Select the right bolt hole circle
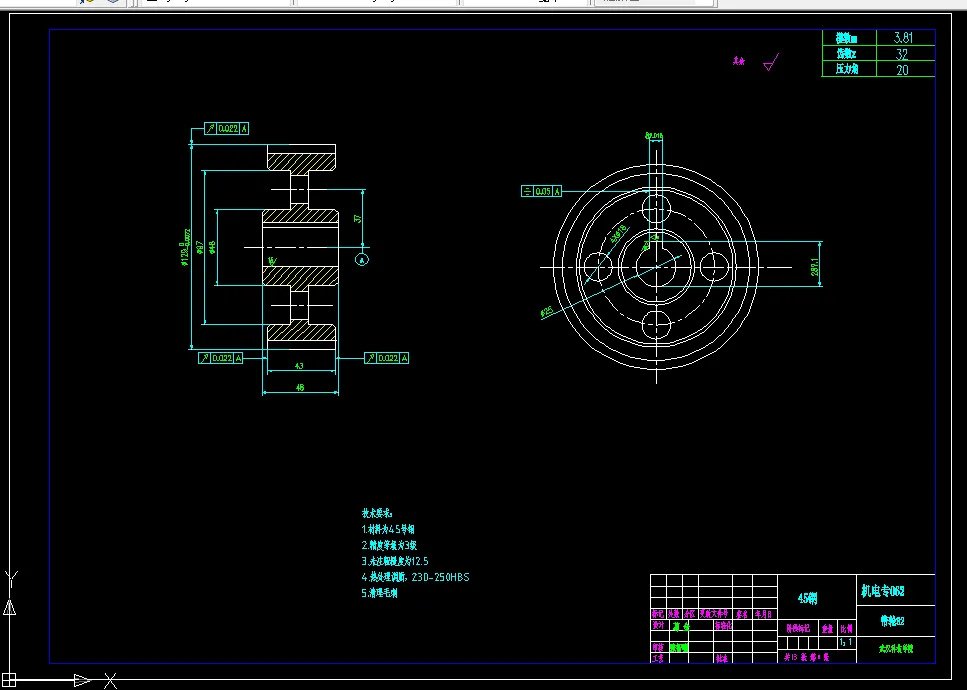The width and height of the screenshot is (967, 690). (714, 267)
